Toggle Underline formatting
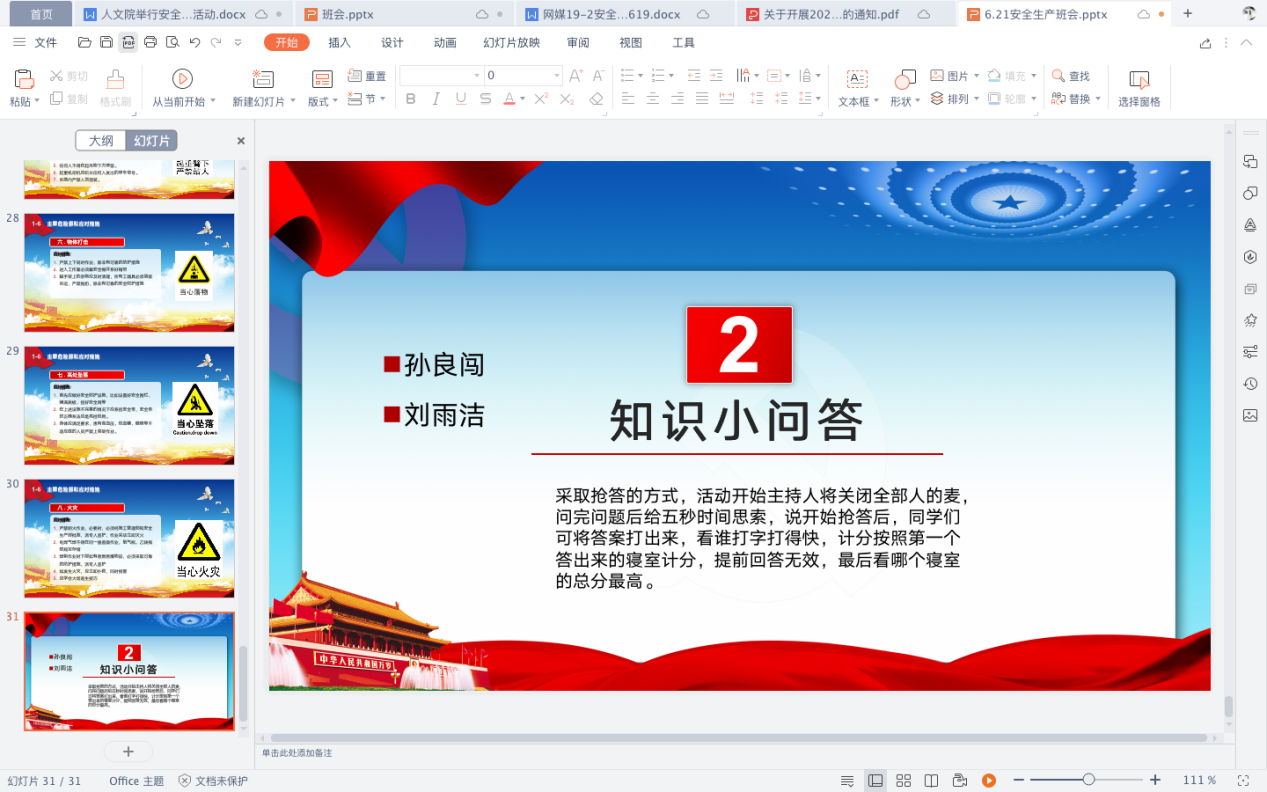 tap(460, 99)
